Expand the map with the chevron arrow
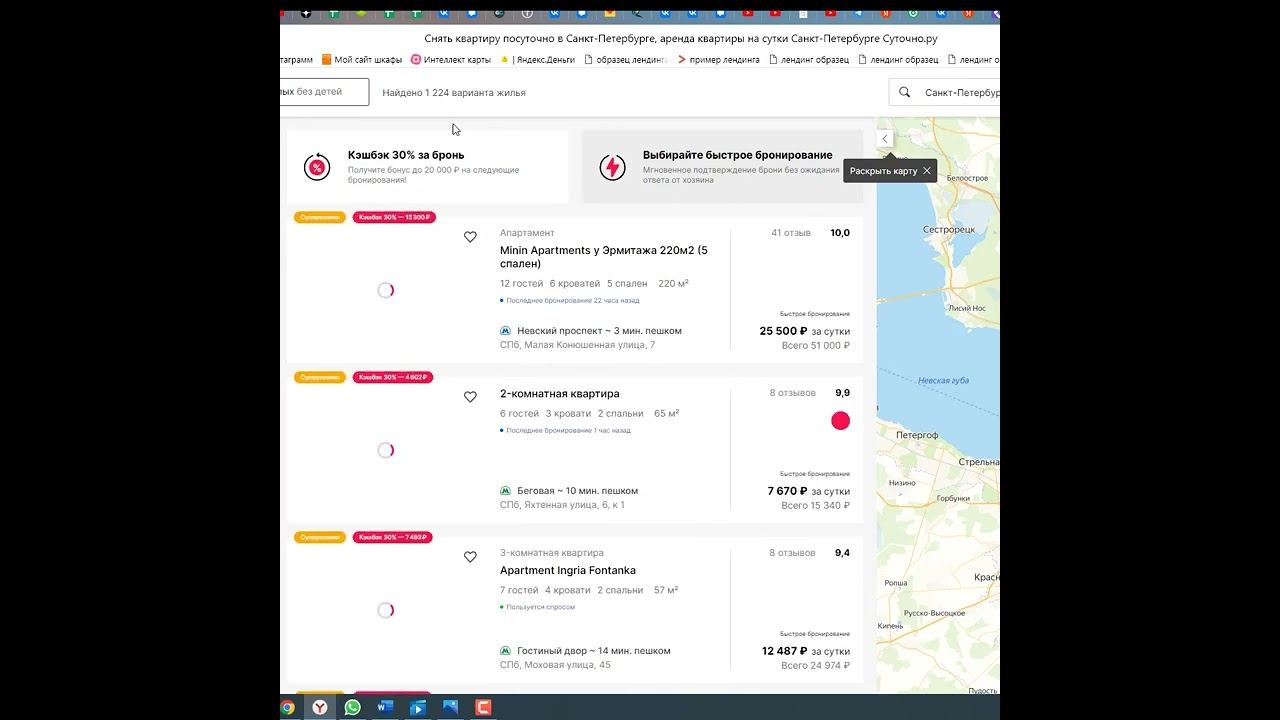This screenshot has height=720, width=1280. pyautogui.click(x=885, y=139)
